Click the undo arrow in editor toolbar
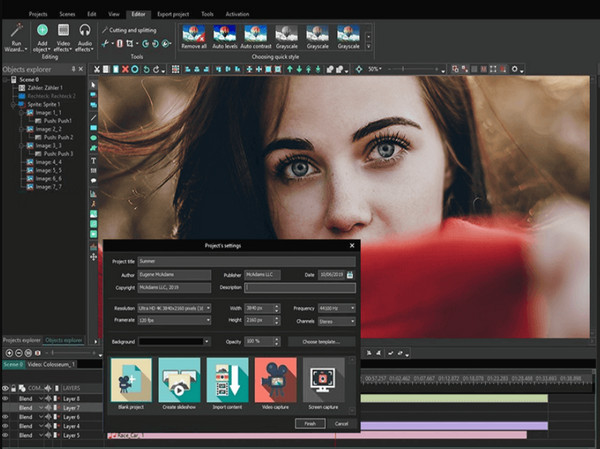 (x=146, y=69)
